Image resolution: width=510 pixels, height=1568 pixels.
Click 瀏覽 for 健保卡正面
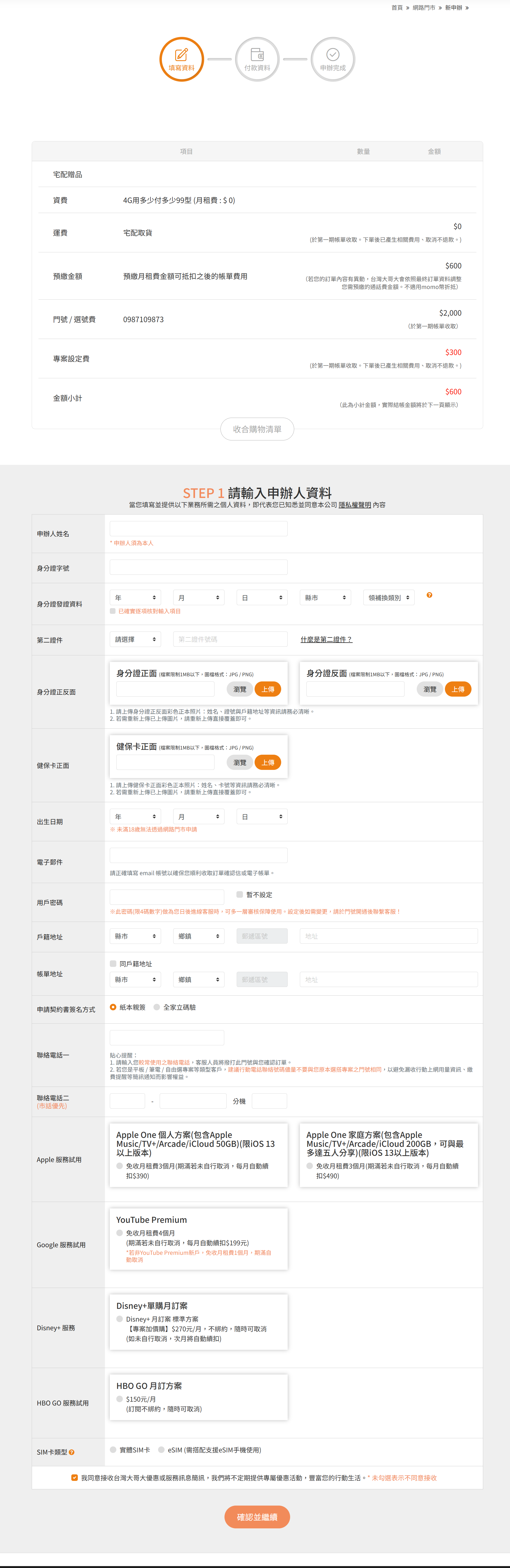tap(240, 762)
